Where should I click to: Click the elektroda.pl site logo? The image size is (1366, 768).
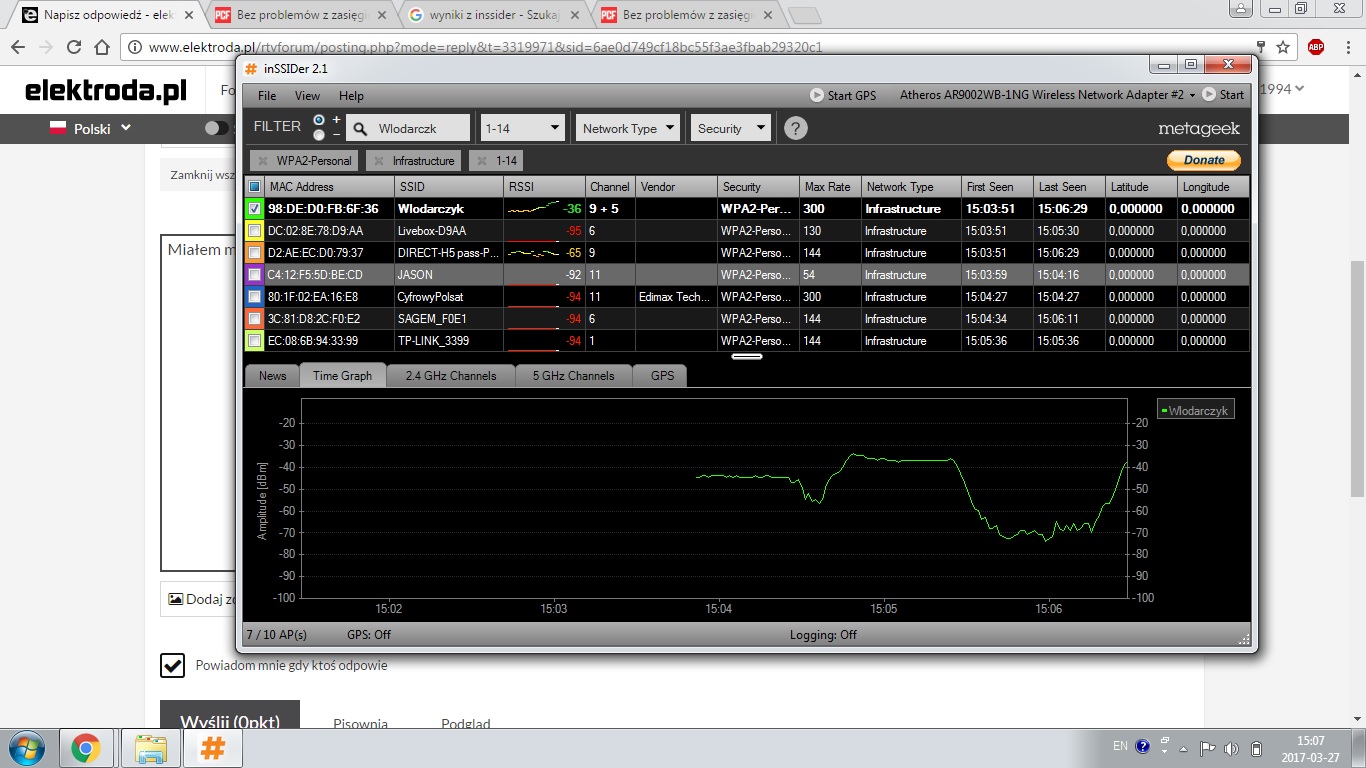click(106, 91)
